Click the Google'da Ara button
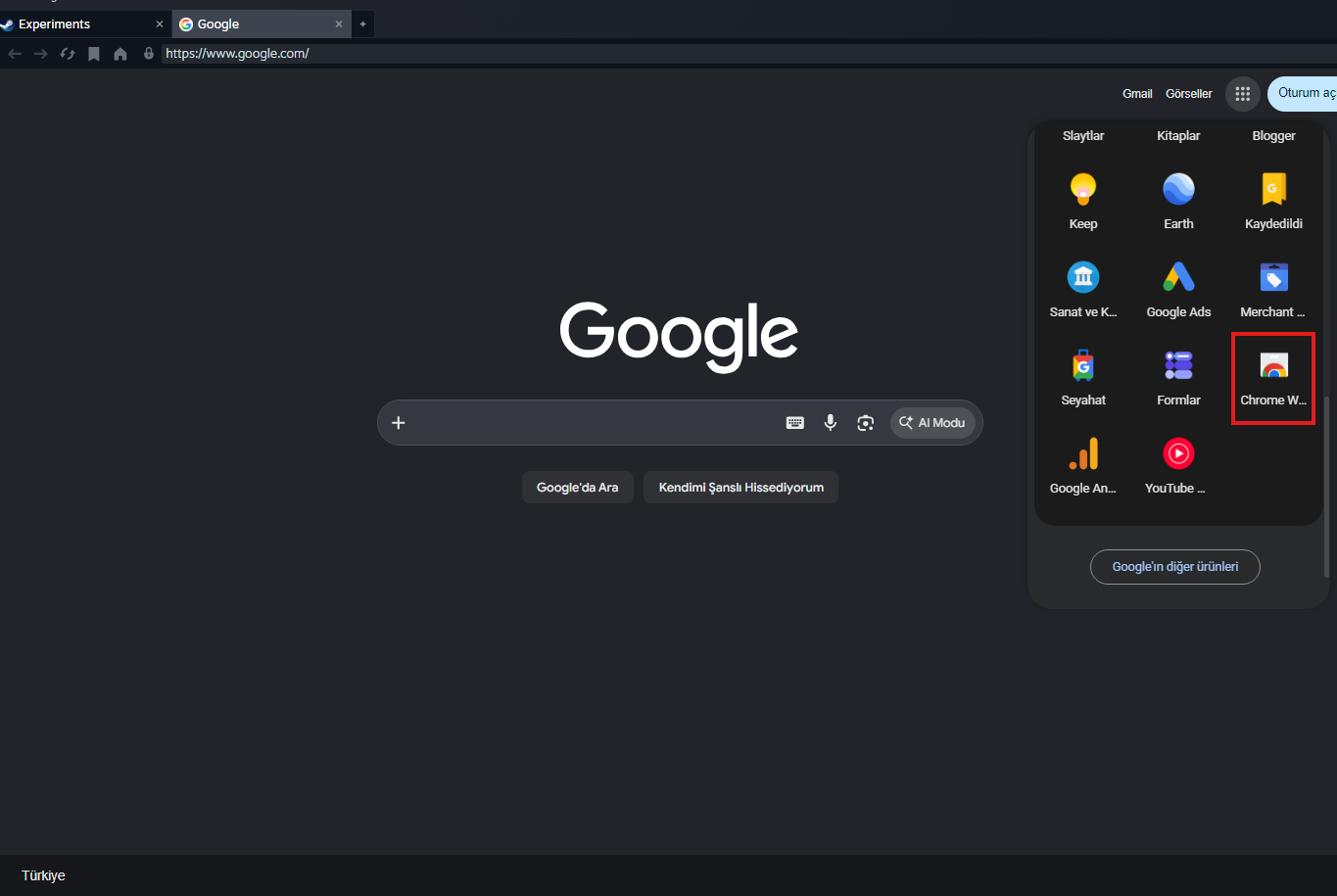Viewport: 1337px width, 896px height. (578, 488)
